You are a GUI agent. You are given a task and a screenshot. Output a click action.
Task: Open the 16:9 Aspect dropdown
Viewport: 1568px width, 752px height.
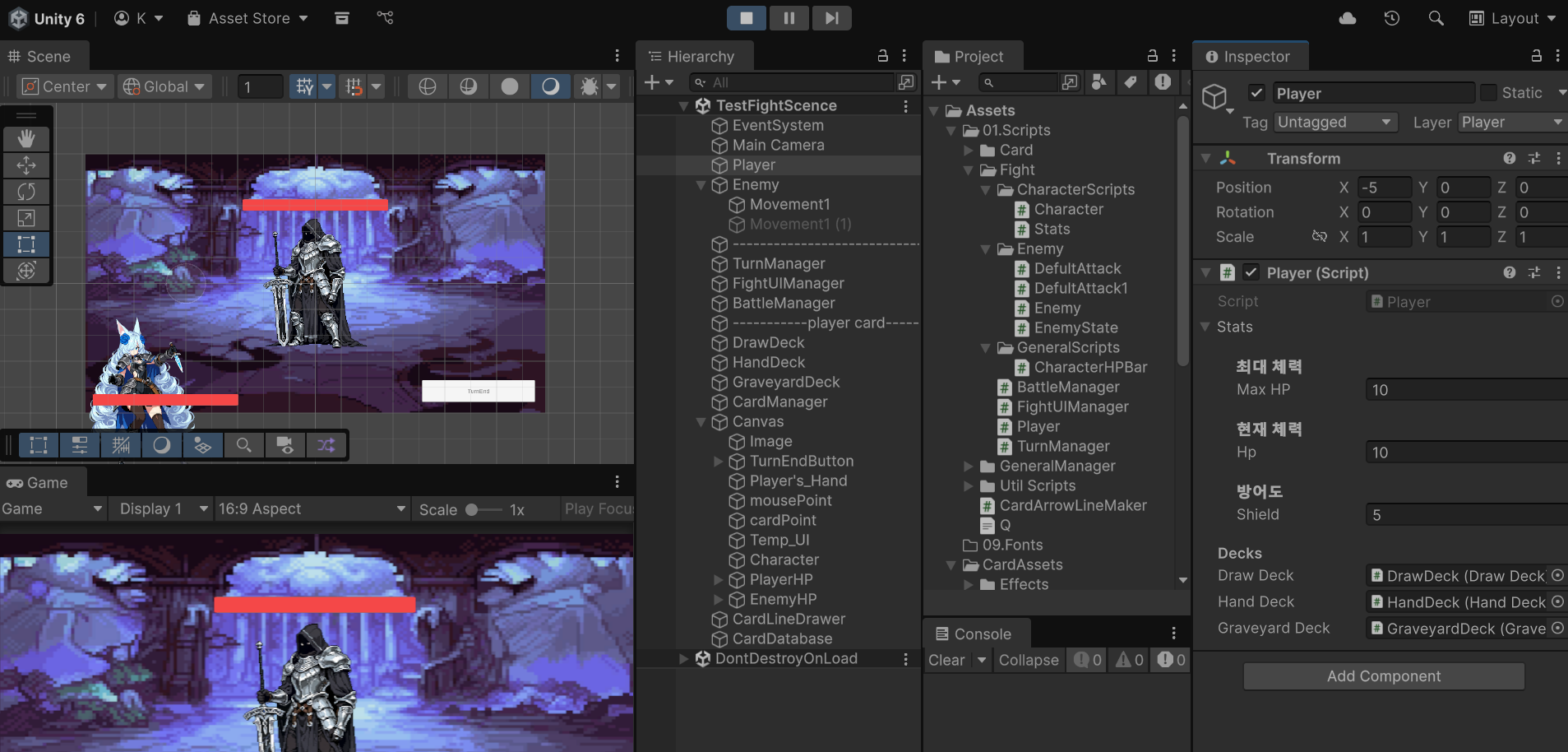tap(312, 508)
